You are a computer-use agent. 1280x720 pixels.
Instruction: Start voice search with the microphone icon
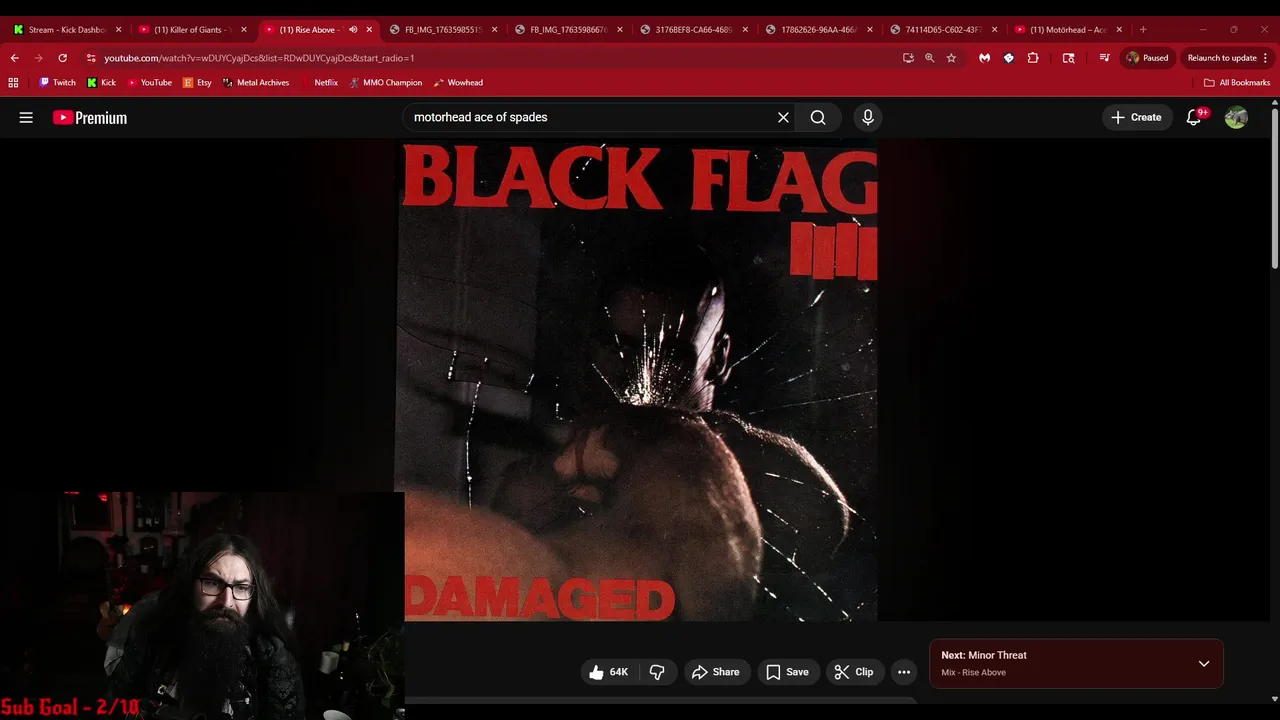click(867, 117)
